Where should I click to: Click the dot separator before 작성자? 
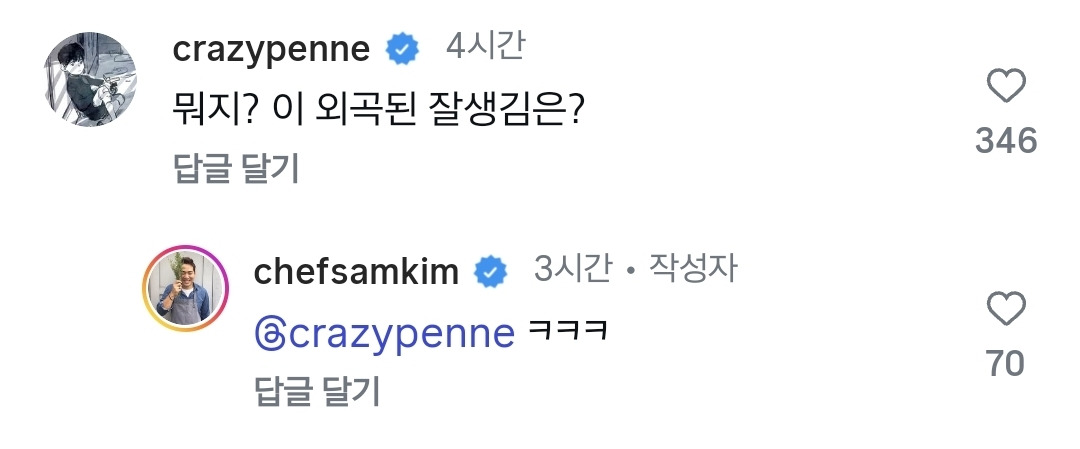(631, 270)
